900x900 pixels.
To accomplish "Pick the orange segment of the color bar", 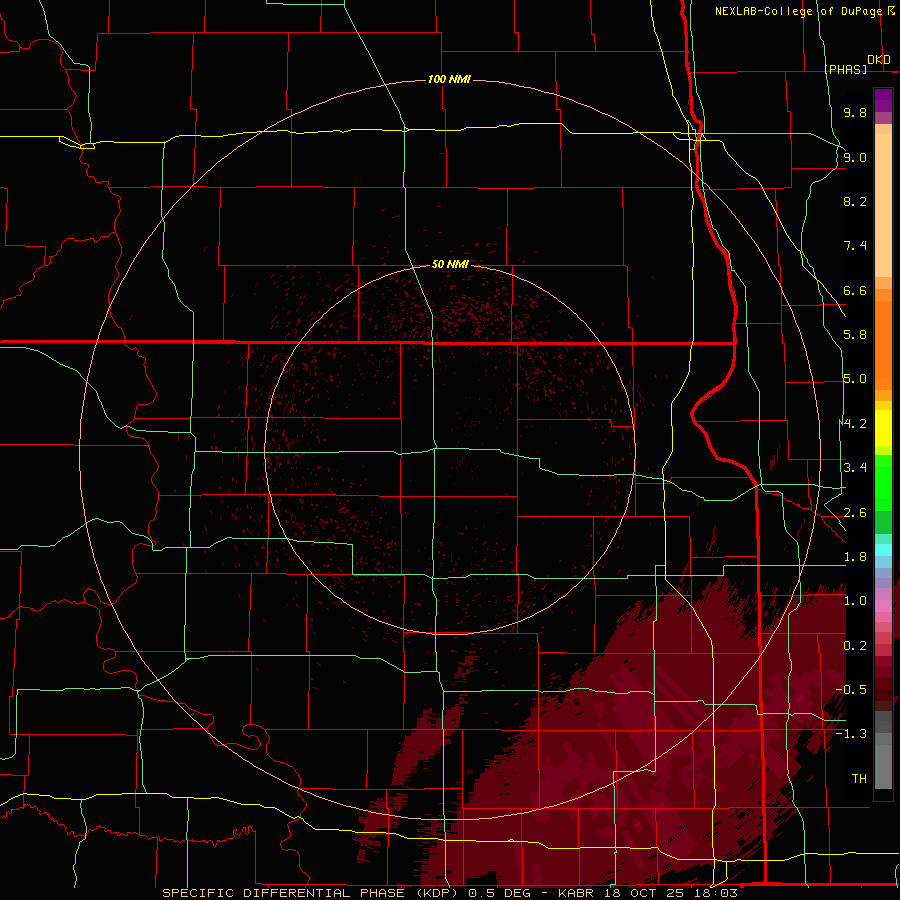I will tap(883, 344).
